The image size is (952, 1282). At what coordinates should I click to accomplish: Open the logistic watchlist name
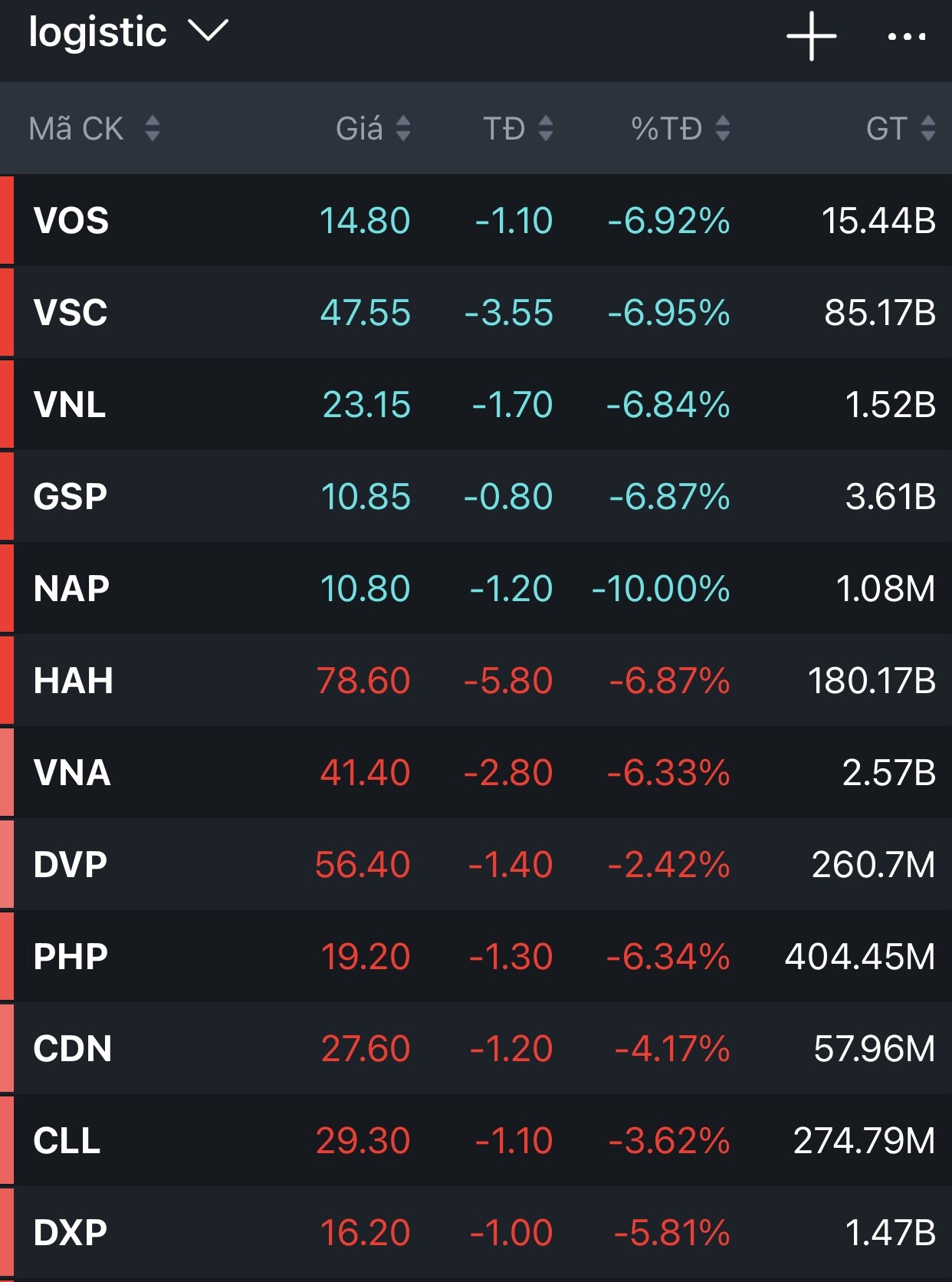point(97,32)
